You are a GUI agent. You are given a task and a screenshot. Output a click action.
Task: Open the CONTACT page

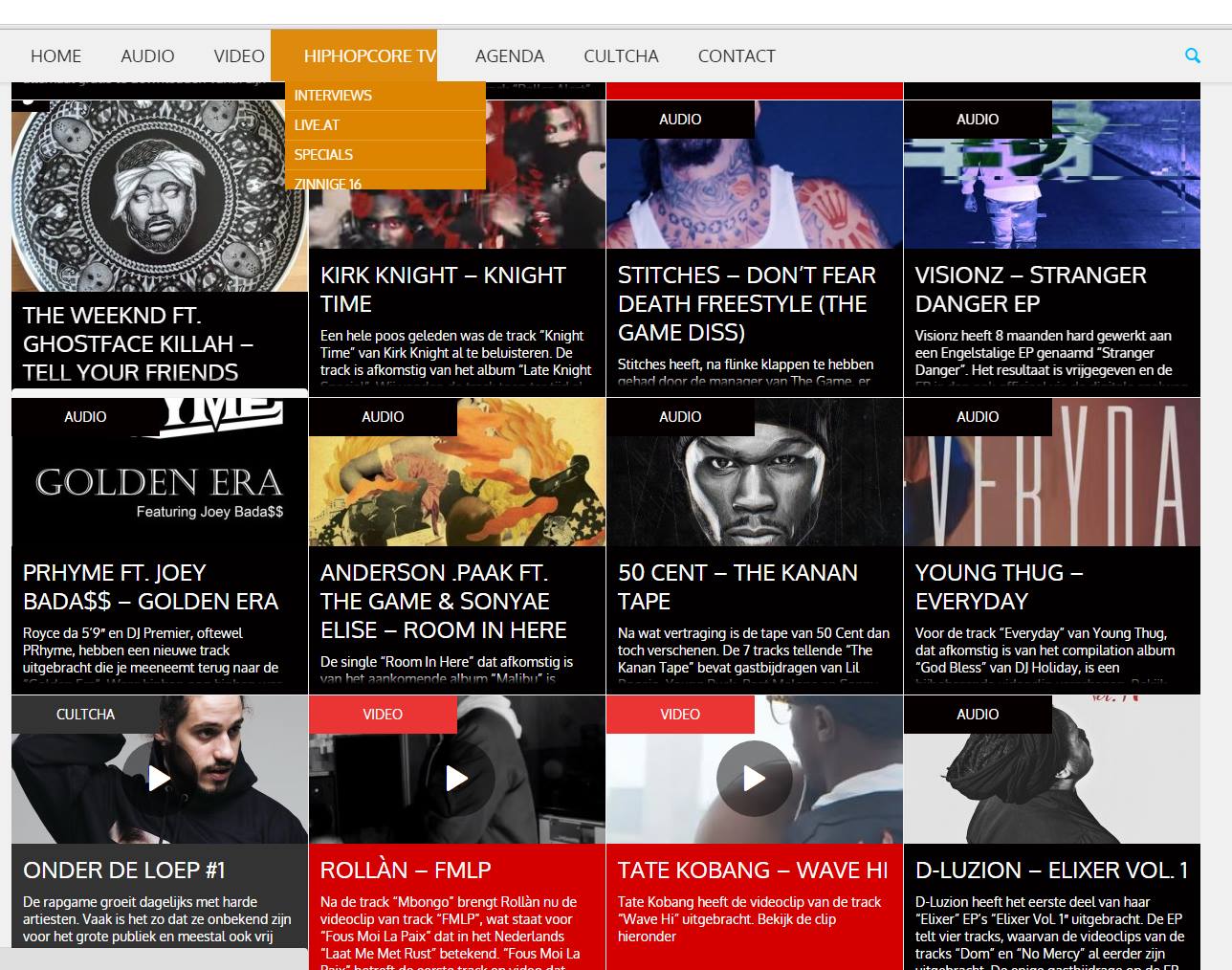pos(737,55)
